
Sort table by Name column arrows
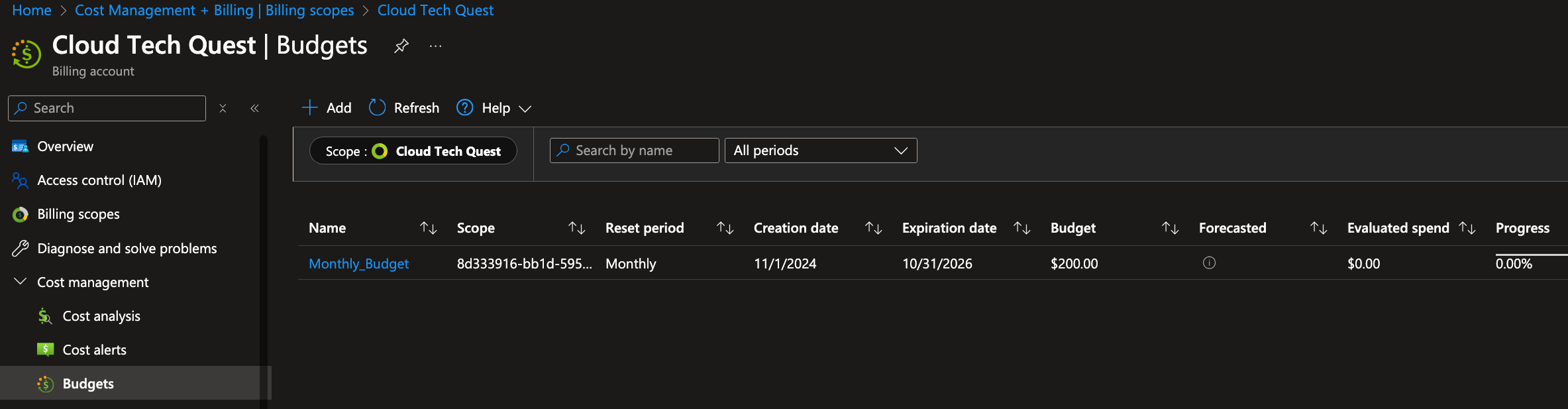point(429,228)
